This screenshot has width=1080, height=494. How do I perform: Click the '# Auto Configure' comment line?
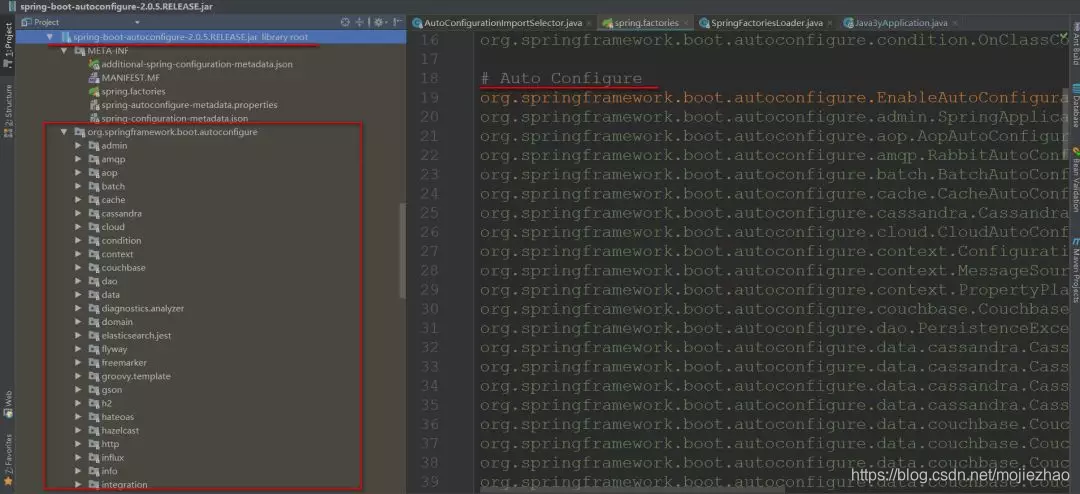(561, 79)
